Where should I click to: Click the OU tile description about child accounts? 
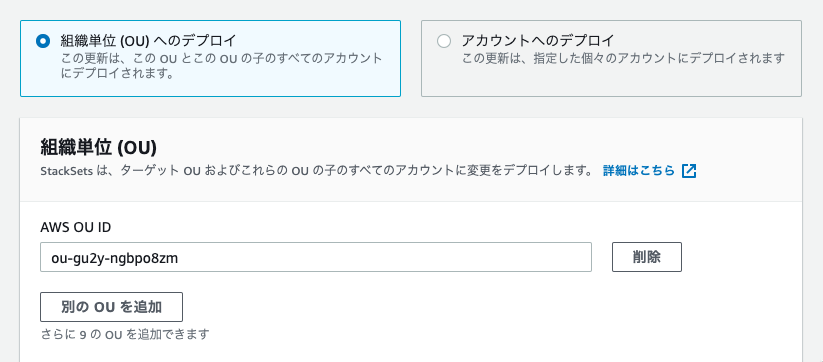221,66
